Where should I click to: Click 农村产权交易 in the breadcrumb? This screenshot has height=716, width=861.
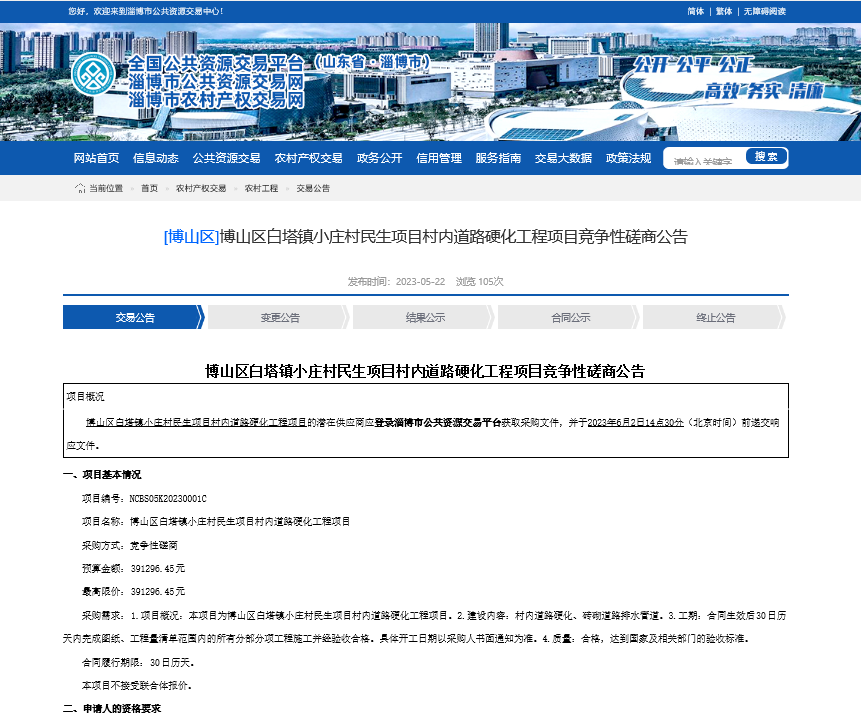[201, 188]
